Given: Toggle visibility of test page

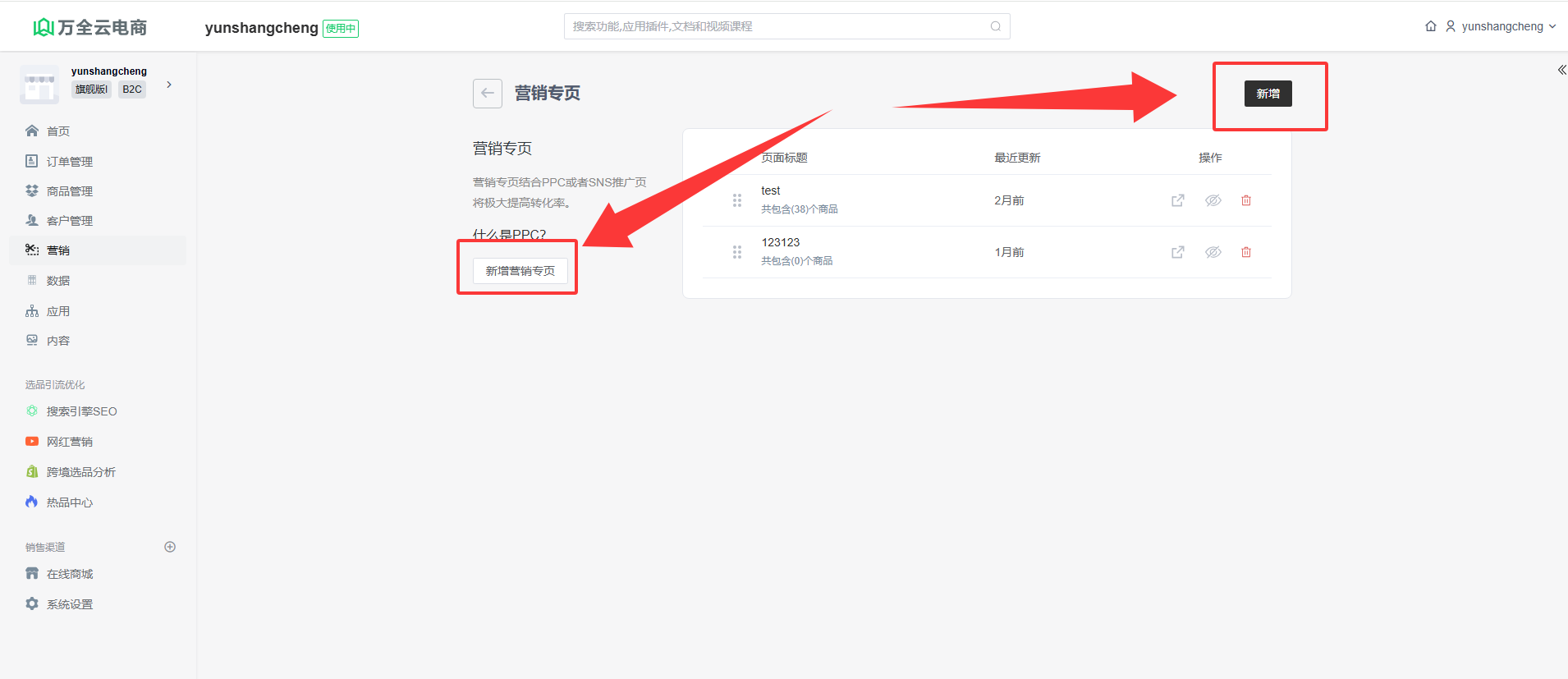Looking at the screenshot, I should [x=1213, y=200].
